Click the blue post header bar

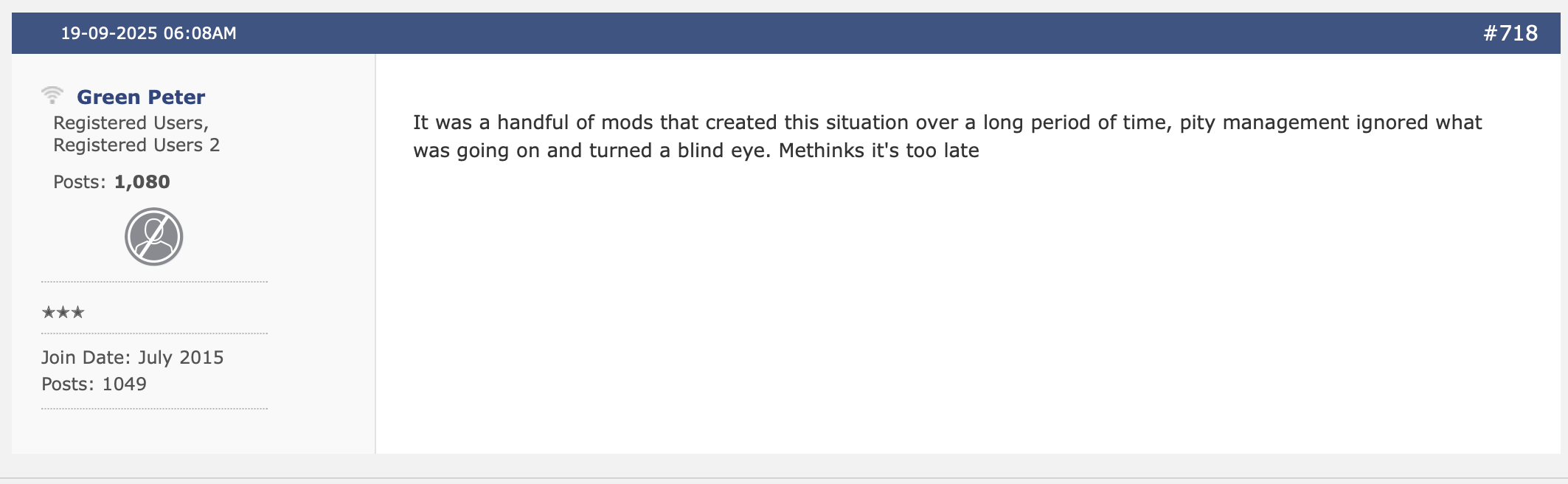pyautogui.click(x=786, y=33)
